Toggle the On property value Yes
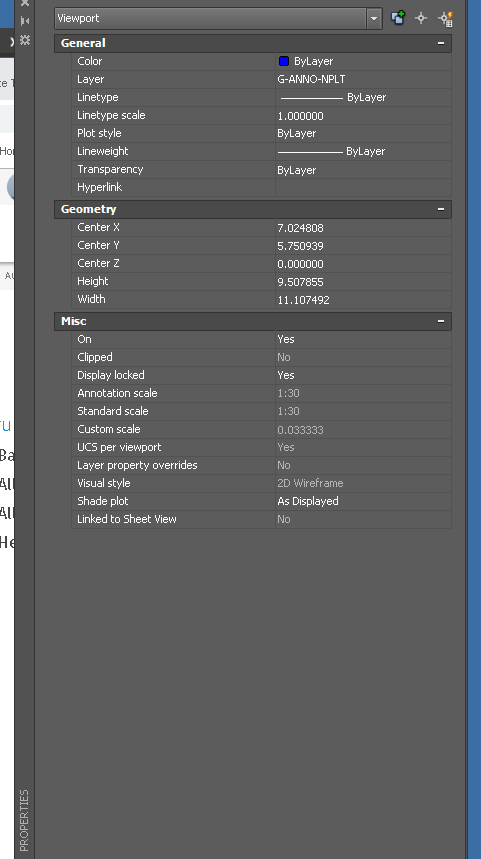 coord(285,339)
